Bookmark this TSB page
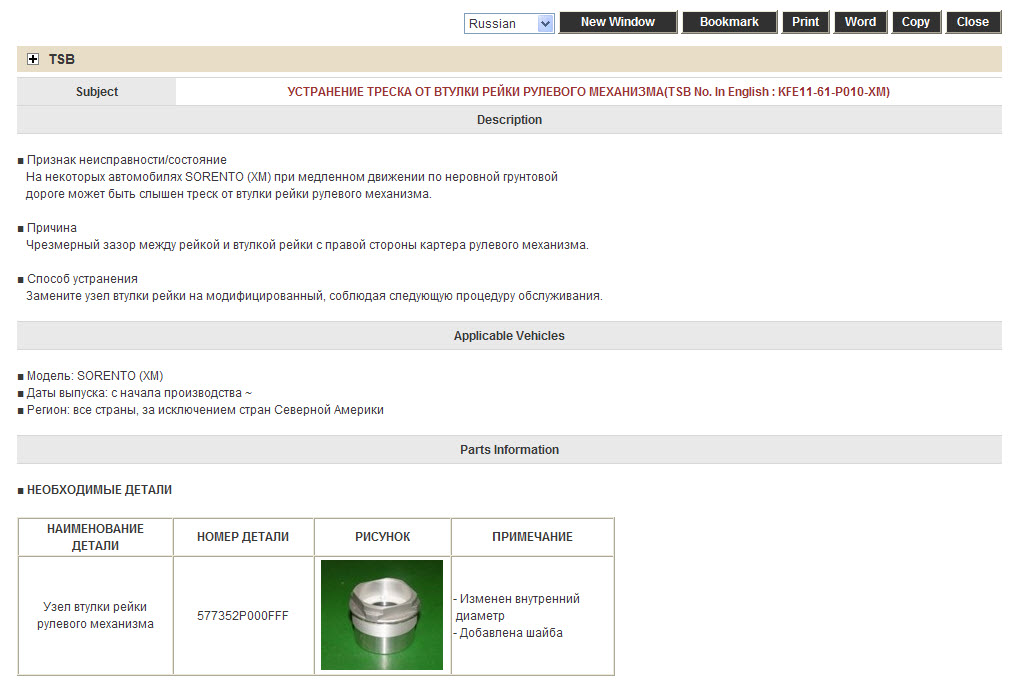Viewport: 1013px width, 685px height. (x=728, y=22)
